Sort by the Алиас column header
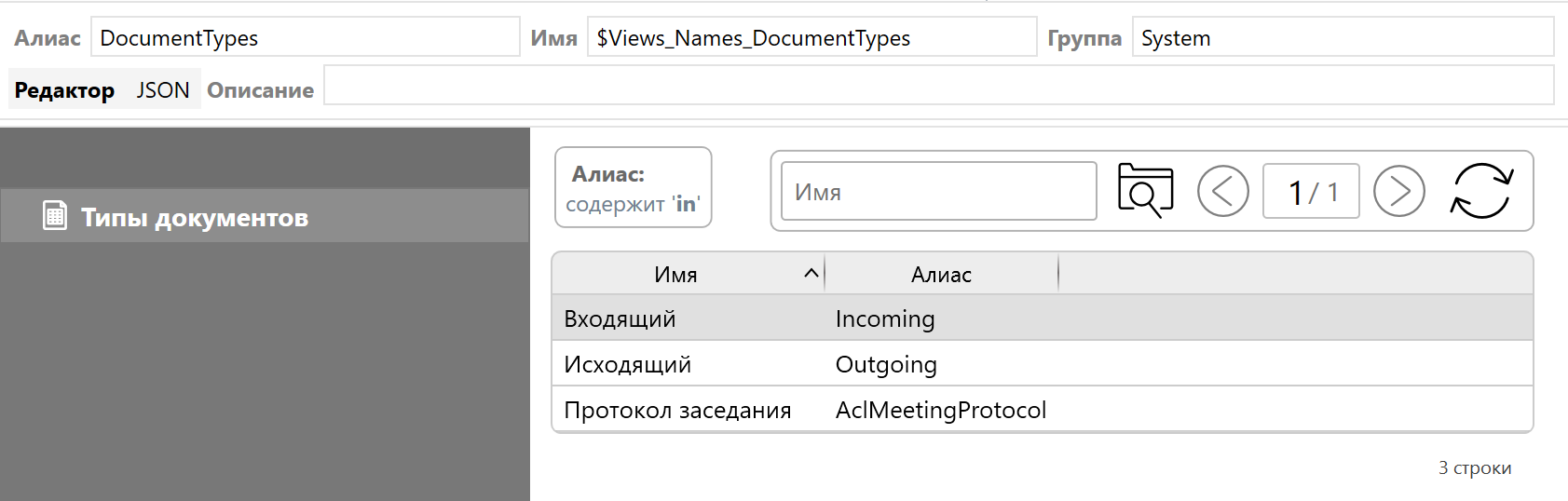1568x501 pixels. click(x=941, y=274)
